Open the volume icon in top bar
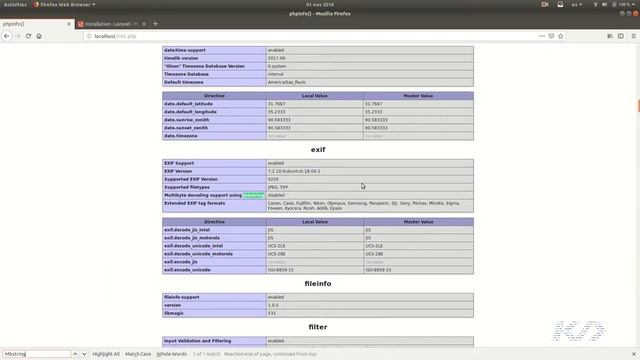The height and width of the screenshot is (360, 640). tap(604, 4)
